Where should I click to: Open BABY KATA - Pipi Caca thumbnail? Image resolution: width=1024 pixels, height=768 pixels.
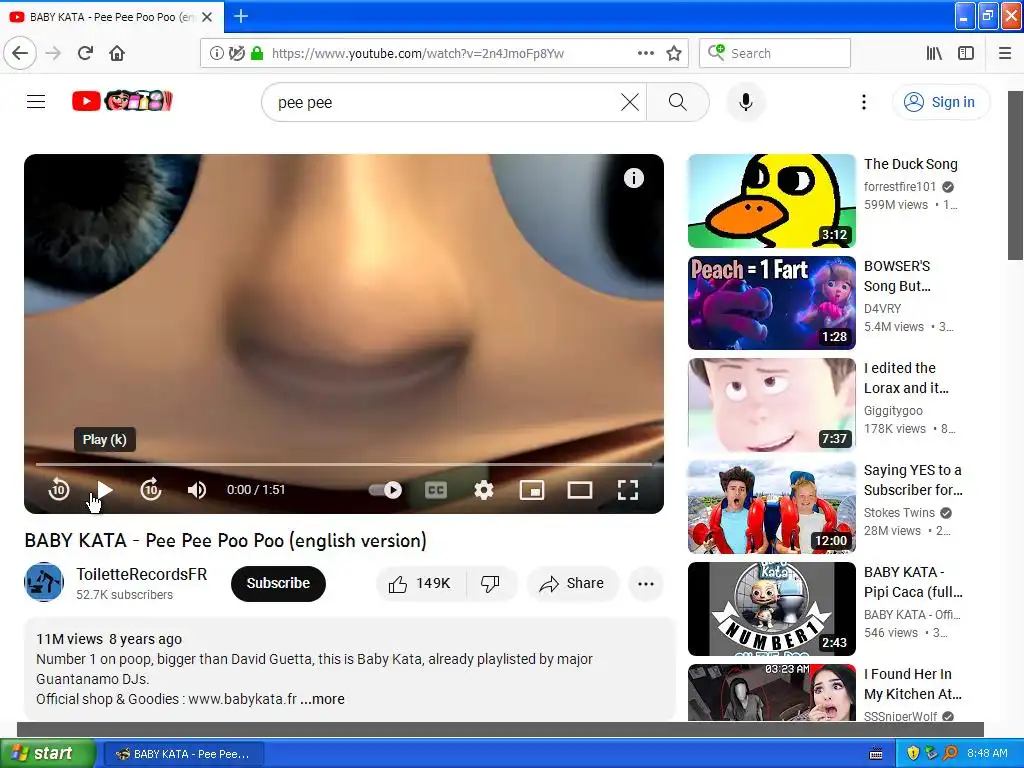pyautogui.click(x=771, y=609)
